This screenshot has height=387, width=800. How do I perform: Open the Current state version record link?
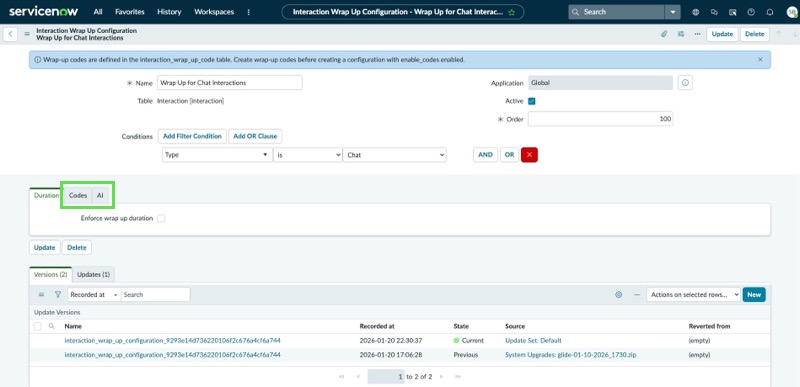pyautogui.click(x=172, y=341)
